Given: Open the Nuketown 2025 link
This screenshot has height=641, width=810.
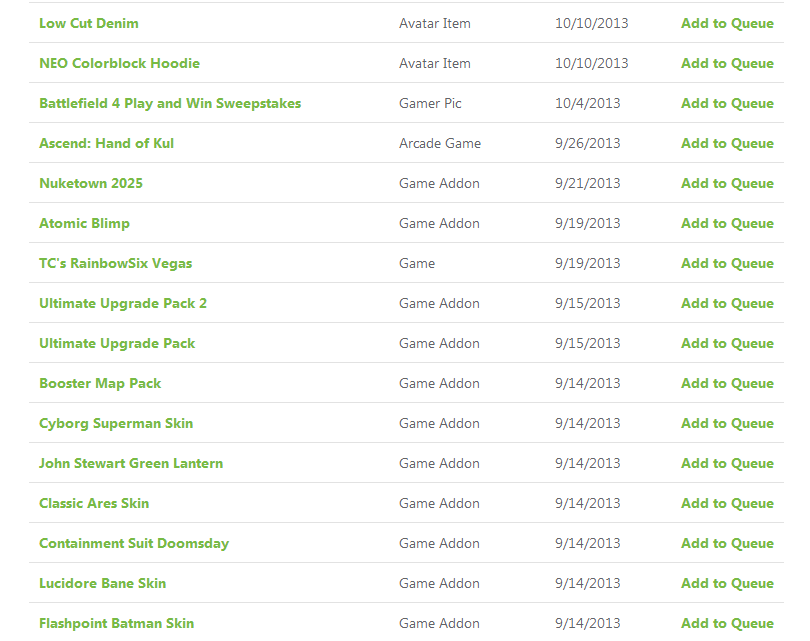Looking at the screenshot, I should pyautogui.click(x=91, y=183).
